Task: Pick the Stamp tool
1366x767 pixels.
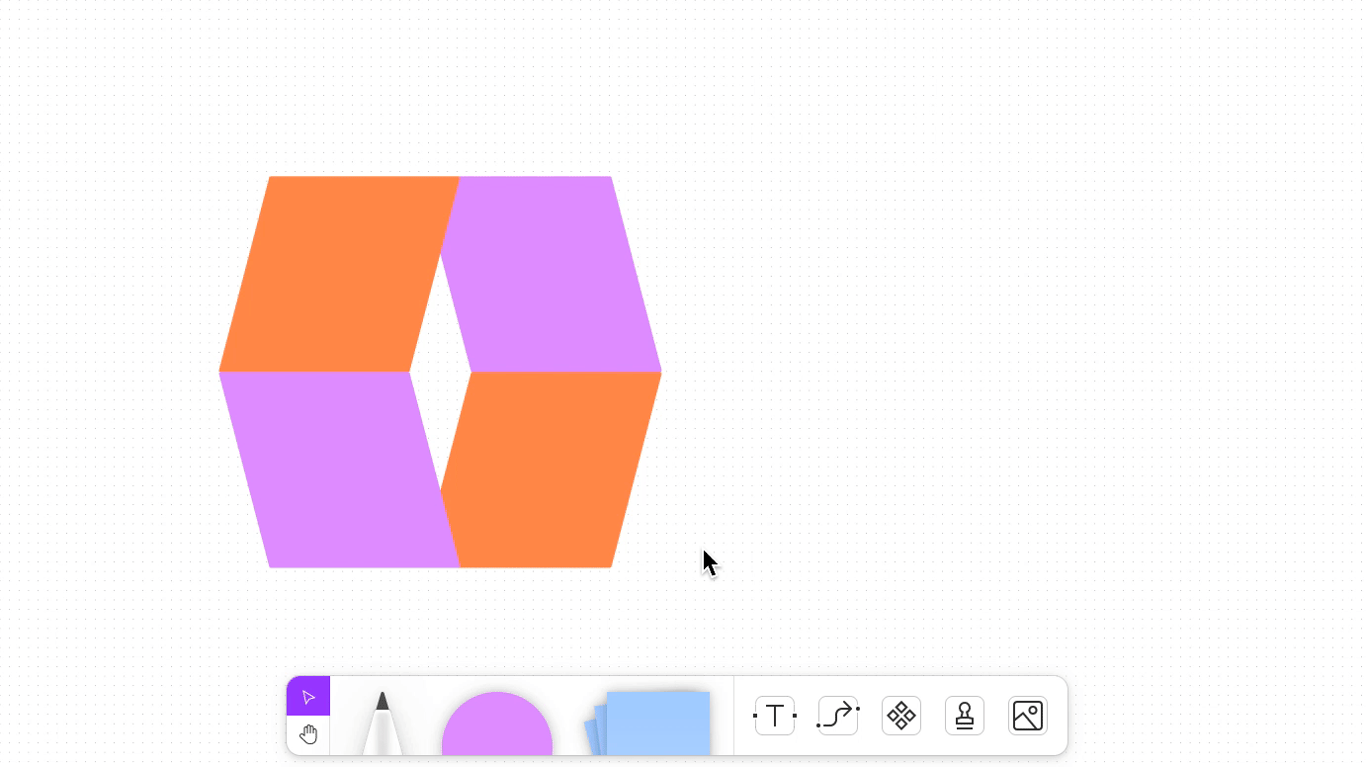Action: pyautogui.click(x=964, y=716)
